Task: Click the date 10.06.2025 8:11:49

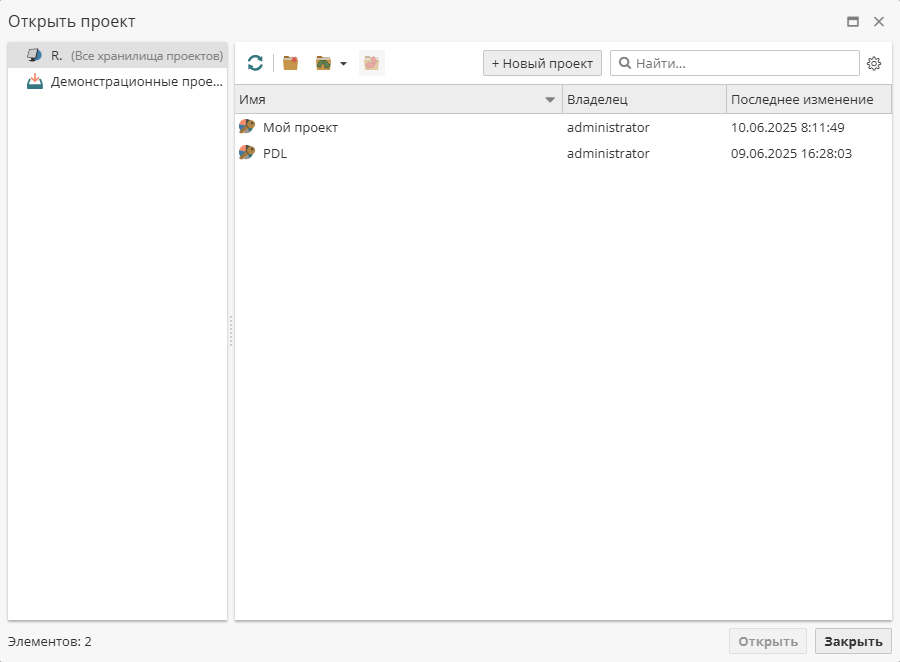Action: (788, 127)
